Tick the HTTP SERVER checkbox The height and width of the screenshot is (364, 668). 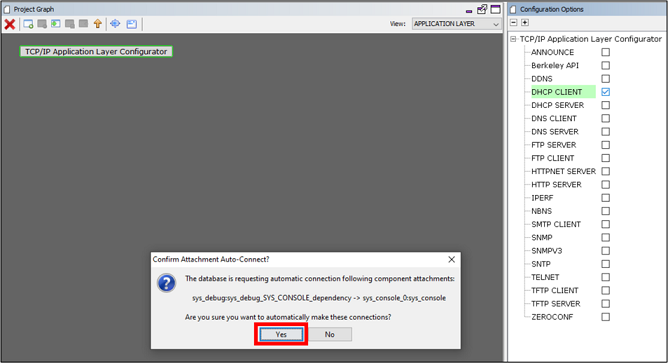[605, 184]
